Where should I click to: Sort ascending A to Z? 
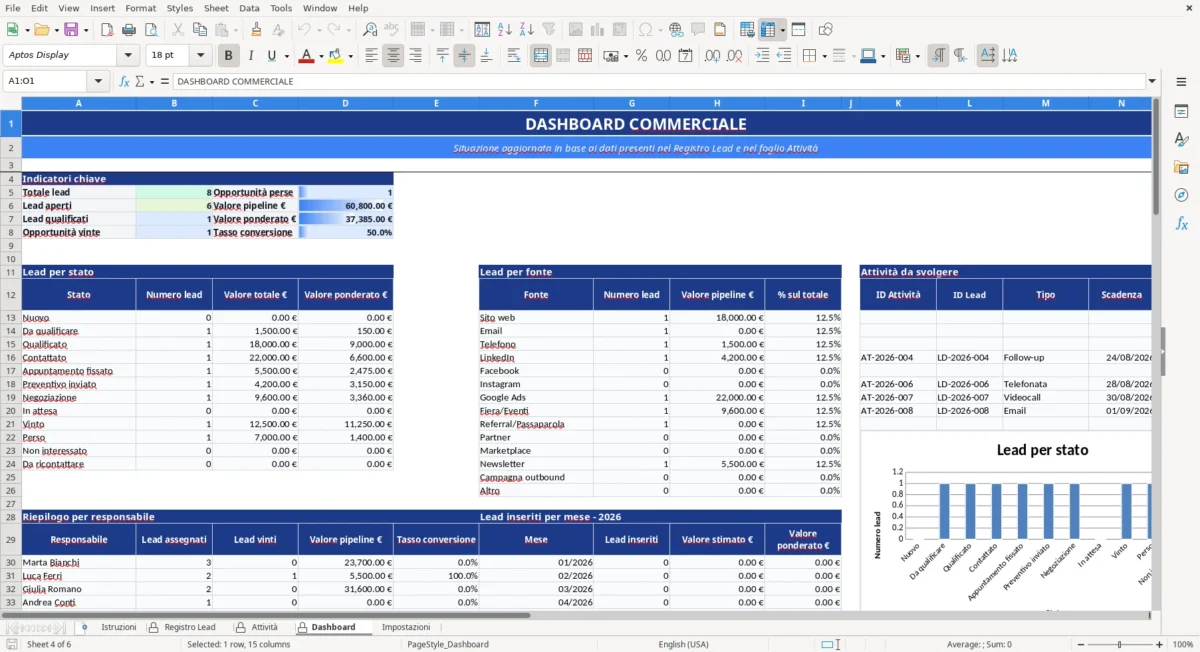pyautogui.click(x=505, y=30)
